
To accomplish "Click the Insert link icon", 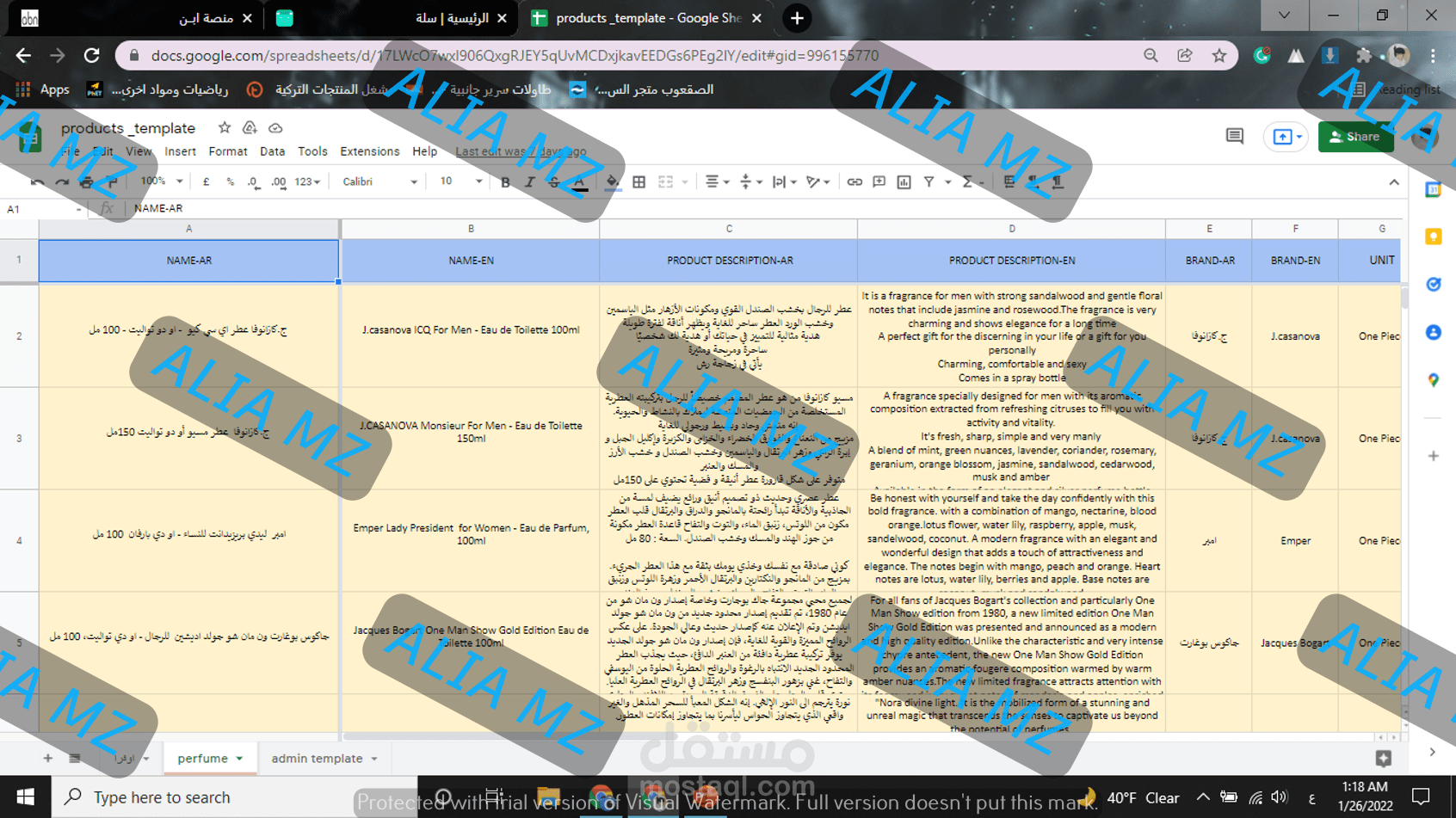I will [x=854, y=182].
